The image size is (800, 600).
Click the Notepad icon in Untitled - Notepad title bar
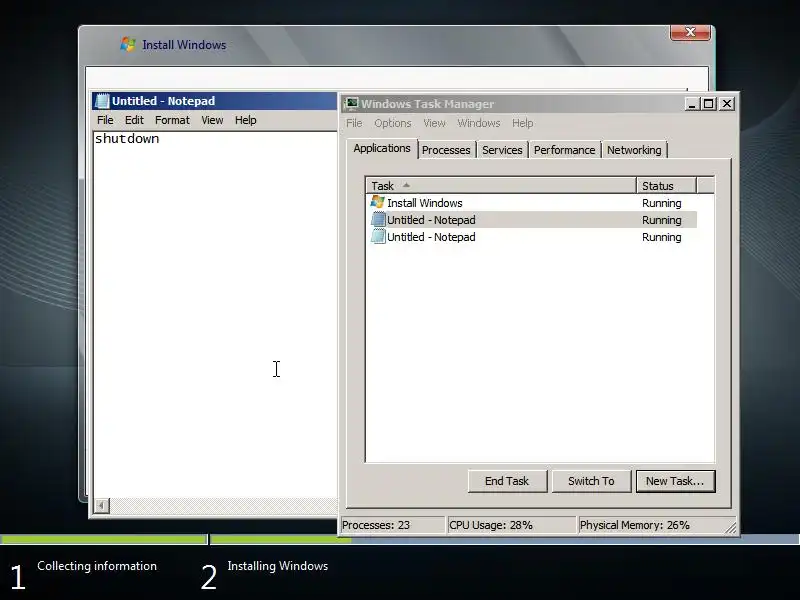point(102,101)
